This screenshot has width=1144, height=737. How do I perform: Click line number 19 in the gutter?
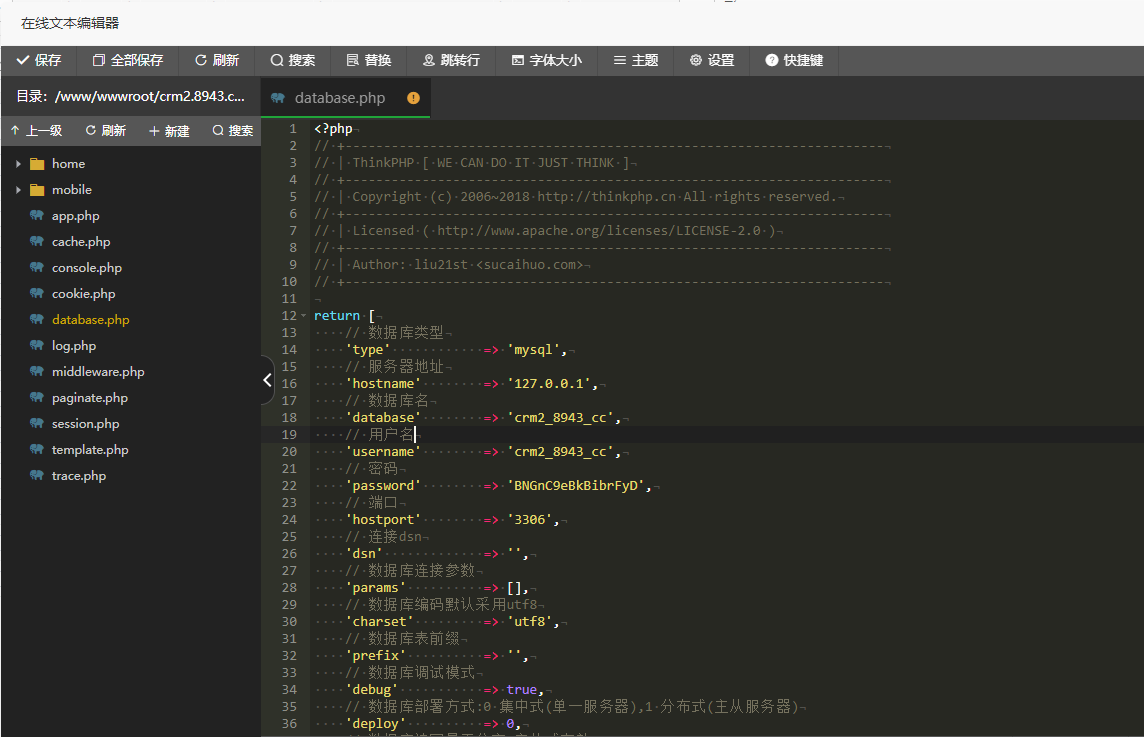click(289, 435)
